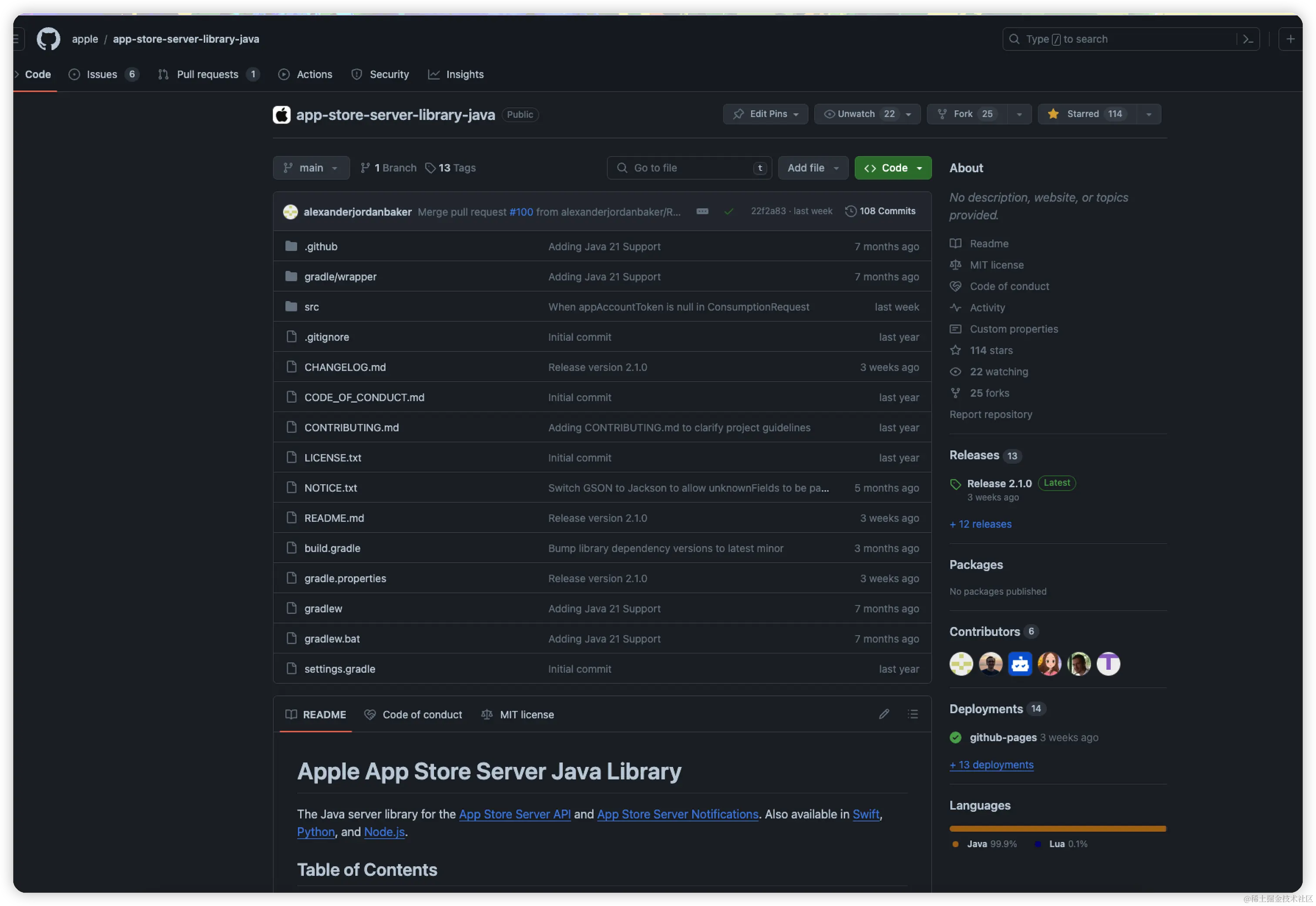Image resolution: width=1316 pixels, height=906 pixels.
Task: Click the book icon next to Readme
Action: pos(956,243)
